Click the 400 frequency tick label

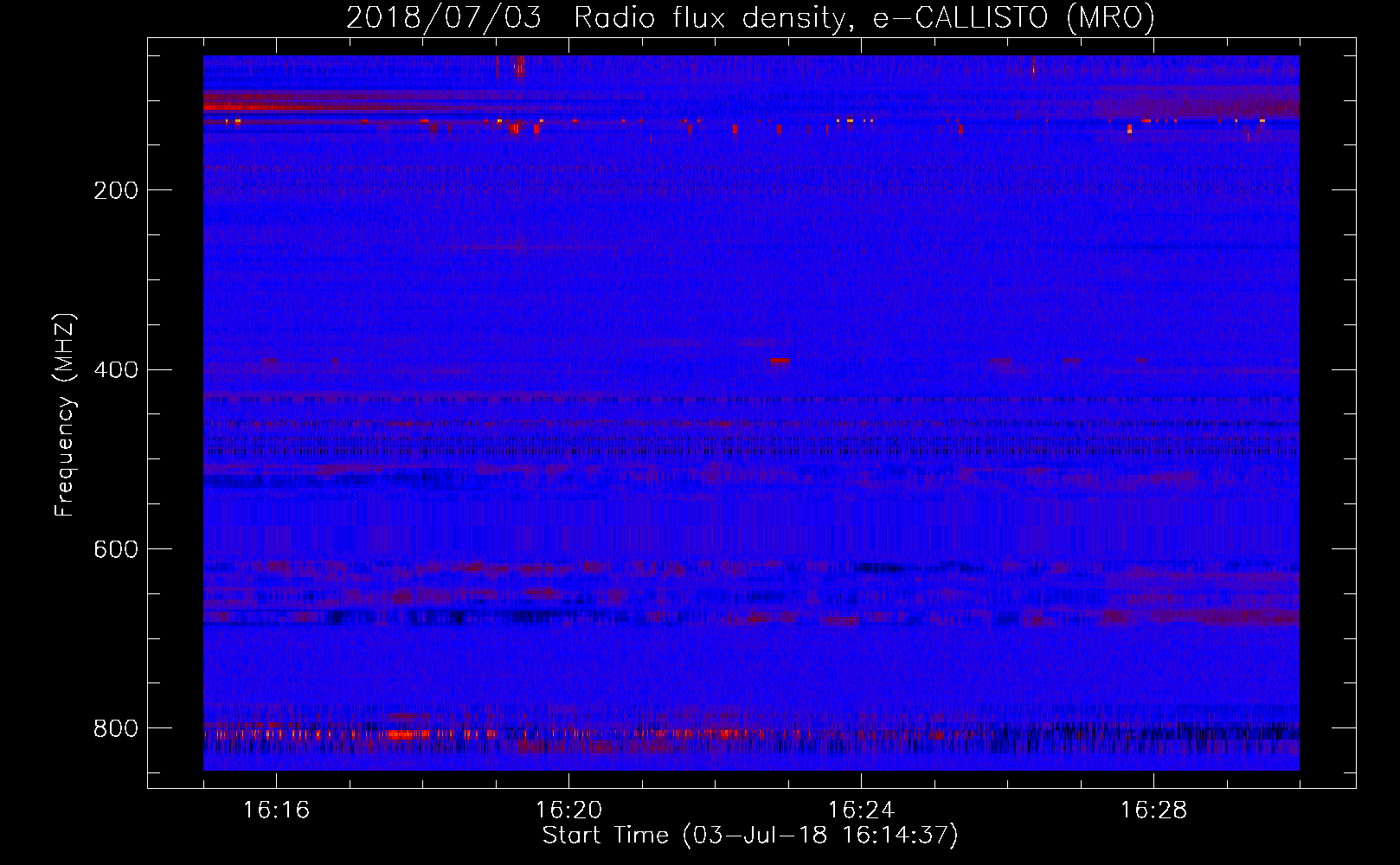pyautogui.click(x=115, y=370)
